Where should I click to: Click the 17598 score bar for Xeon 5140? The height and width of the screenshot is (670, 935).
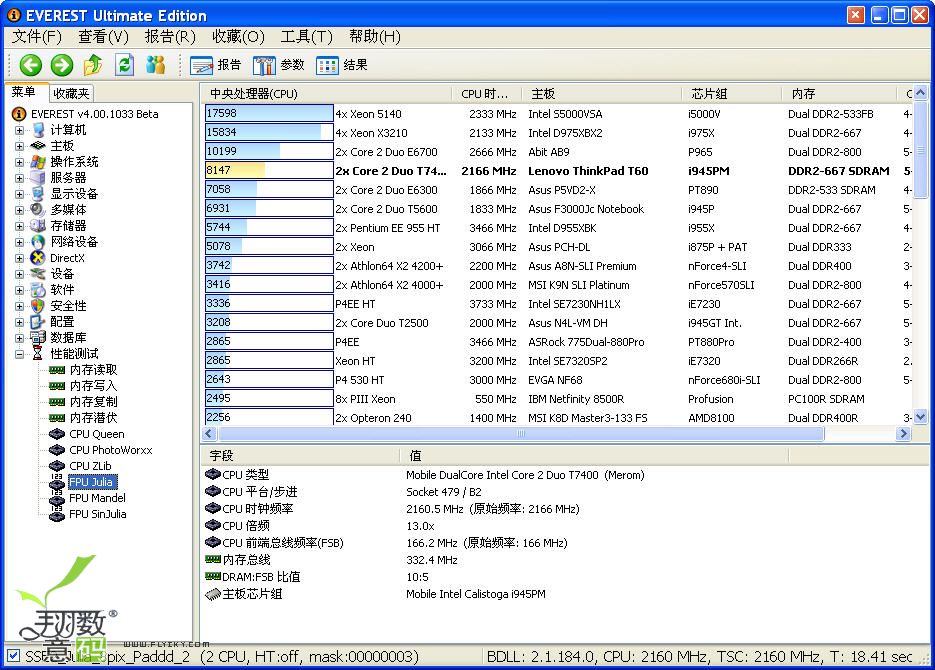269,113
